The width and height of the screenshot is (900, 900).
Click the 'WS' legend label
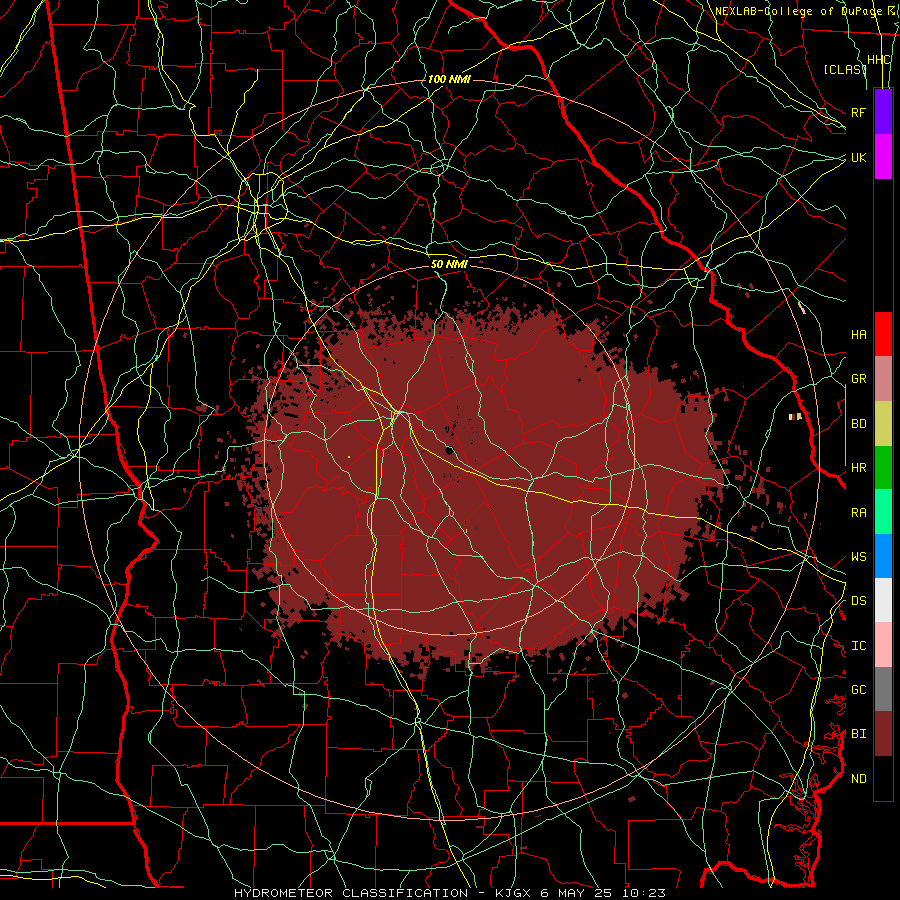(858, 557)
